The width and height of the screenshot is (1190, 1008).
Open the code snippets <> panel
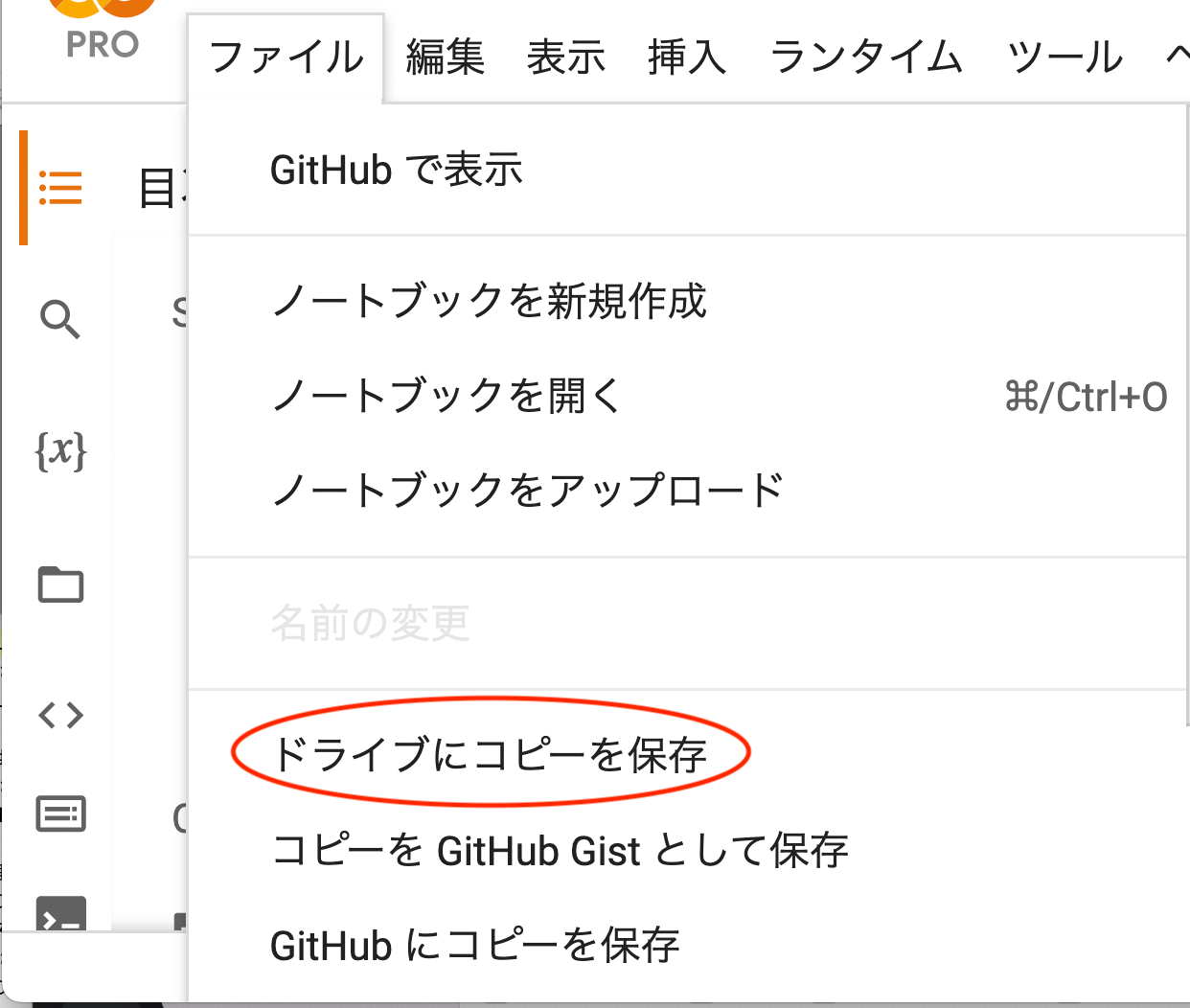(60, 715)
